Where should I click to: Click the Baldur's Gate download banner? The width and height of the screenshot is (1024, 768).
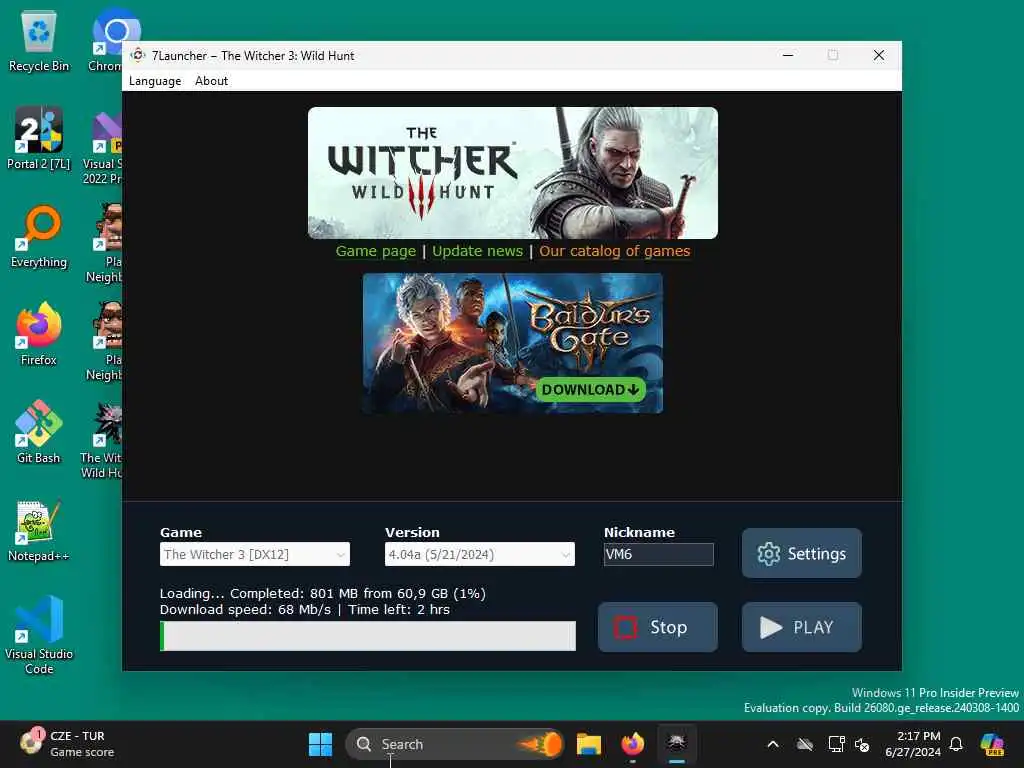(513, 343)
